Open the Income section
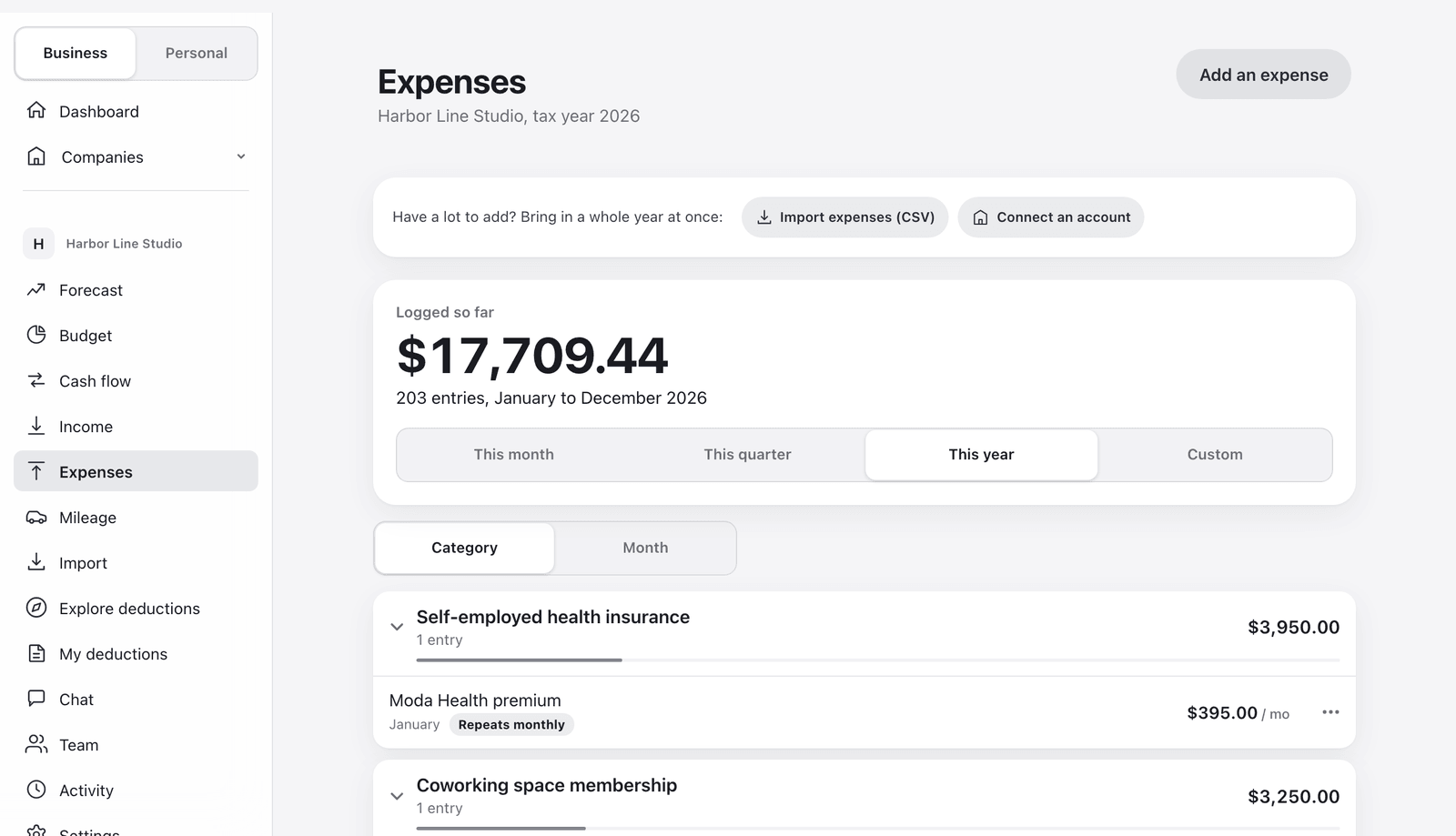The width and height of the screenshot is (1456, 836). (136, 427)
